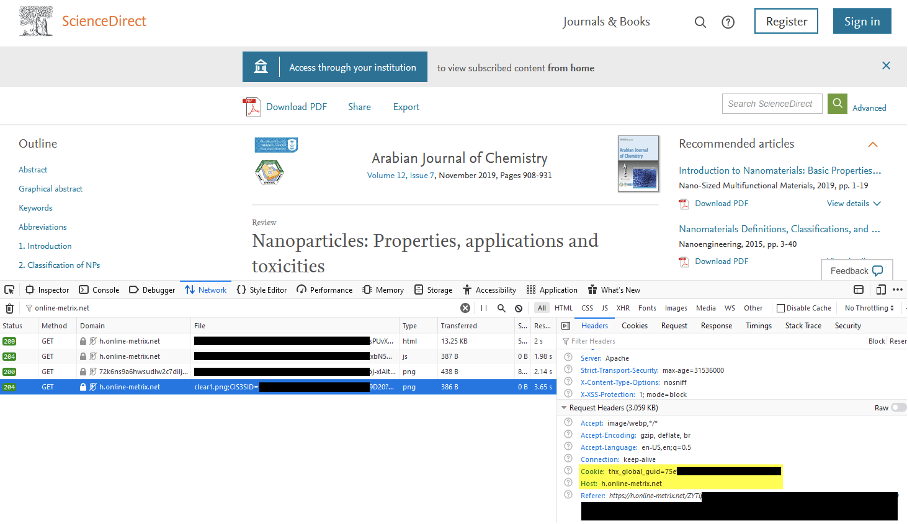Click help icon beside Cookie header
The width and height of the screenshot is (908, 524).
tap(568, 471)
